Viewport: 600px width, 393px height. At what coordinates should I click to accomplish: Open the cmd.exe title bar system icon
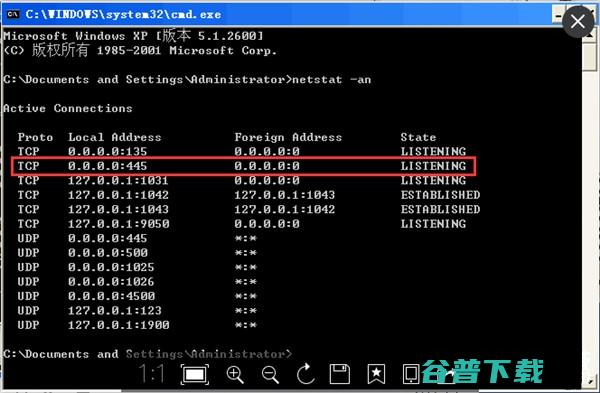pyautogui.click(x=13, y=14)
